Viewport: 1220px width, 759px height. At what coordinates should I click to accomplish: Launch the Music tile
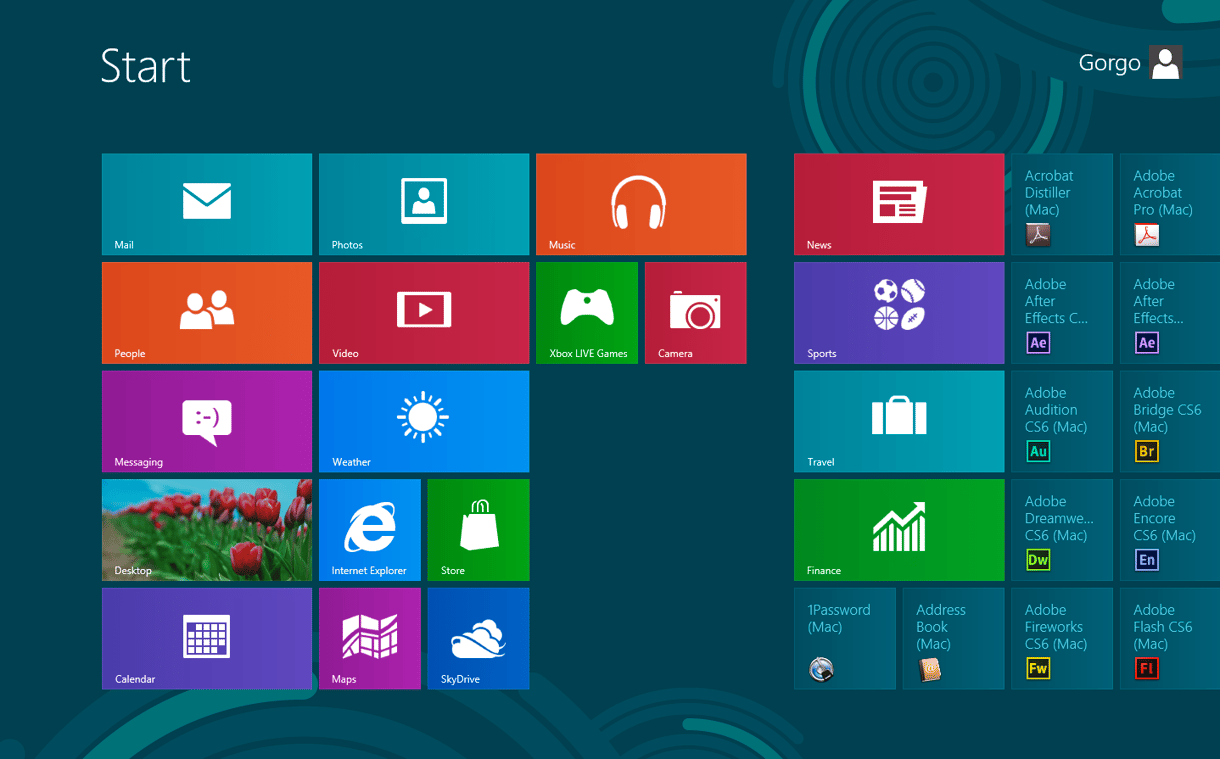tap(641, 204)
